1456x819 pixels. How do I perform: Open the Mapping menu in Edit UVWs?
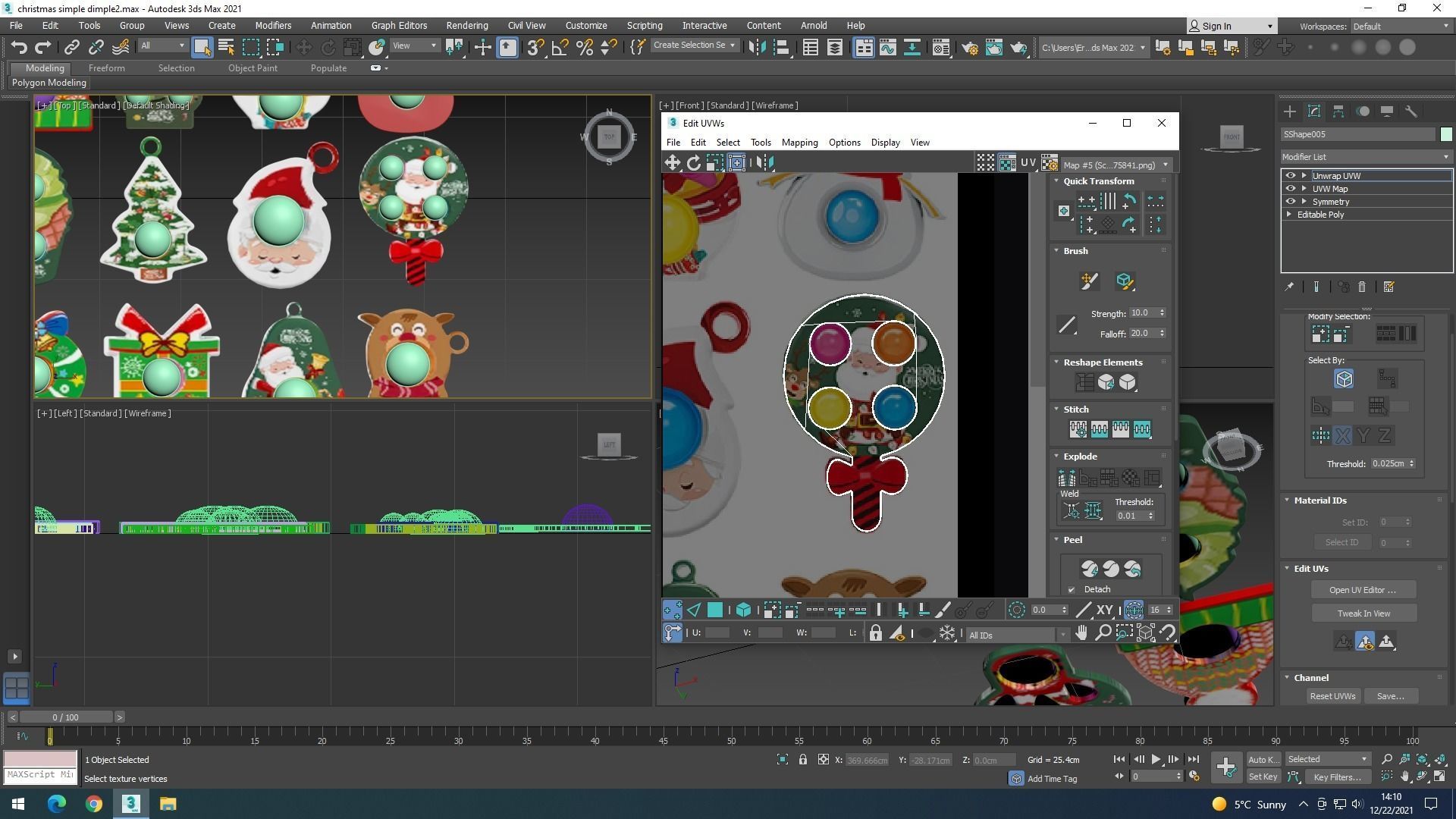click(799, 143)
